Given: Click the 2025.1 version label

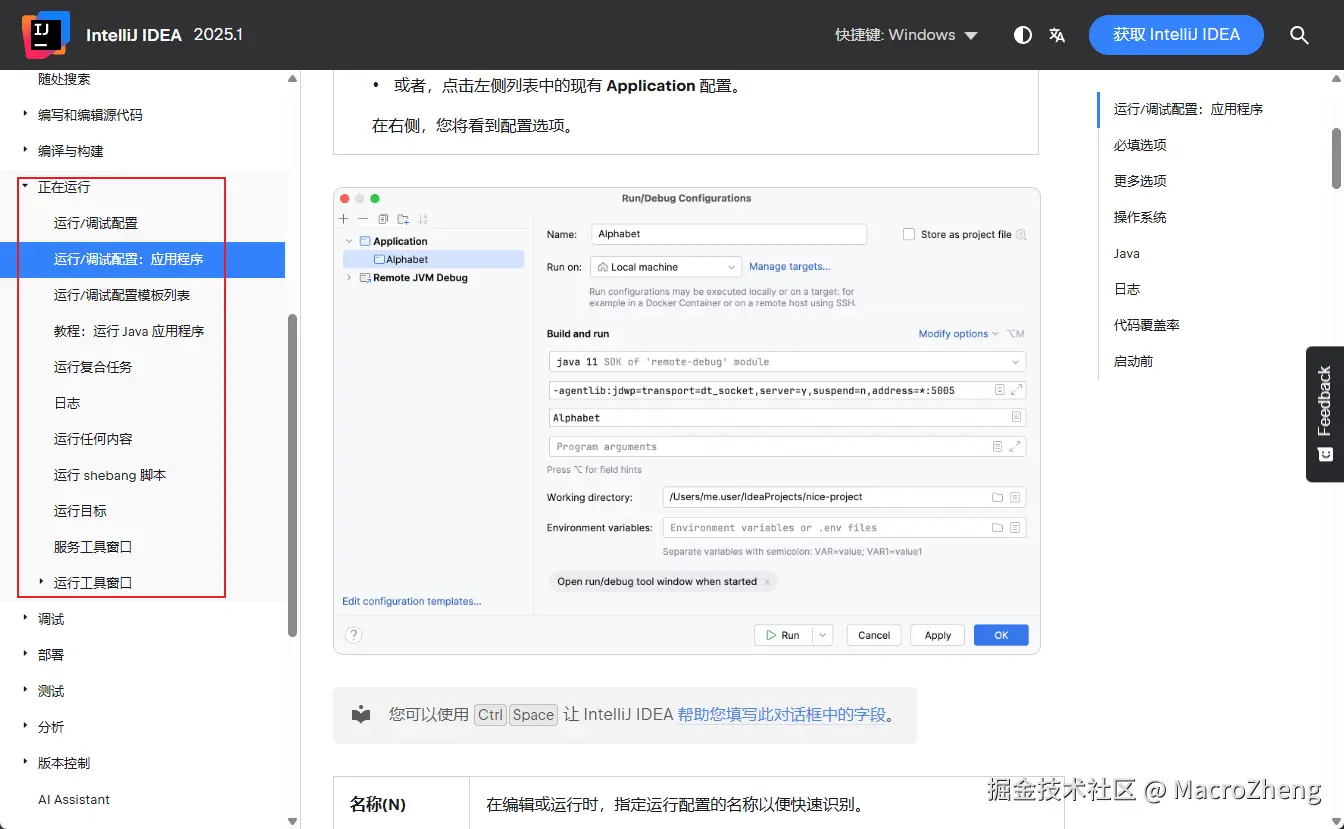Looking at the screenshot, I should (x=218, y=34).
